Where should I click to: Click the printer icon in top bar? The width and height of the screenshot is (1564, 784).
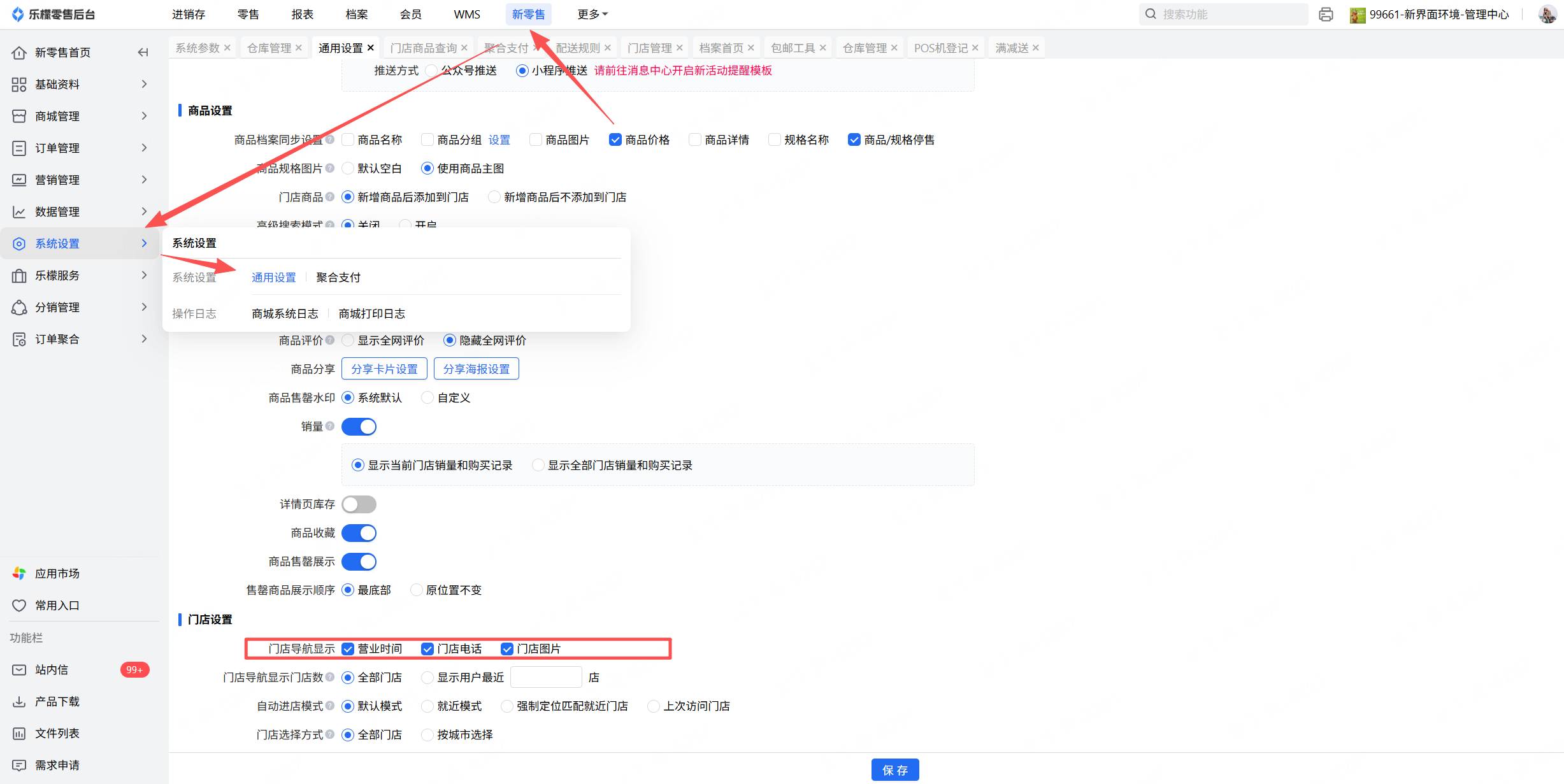[x=1326, y=15]
